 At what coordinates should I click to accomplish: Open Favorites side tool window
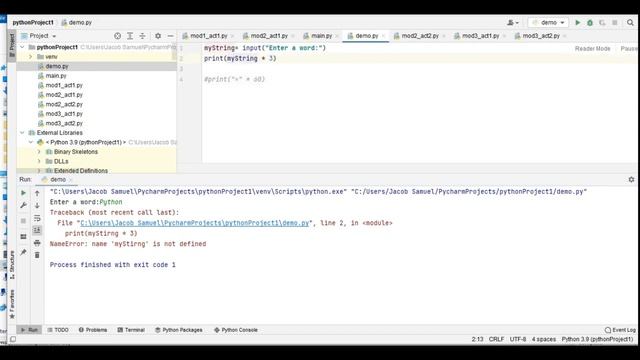coord(12,304)
